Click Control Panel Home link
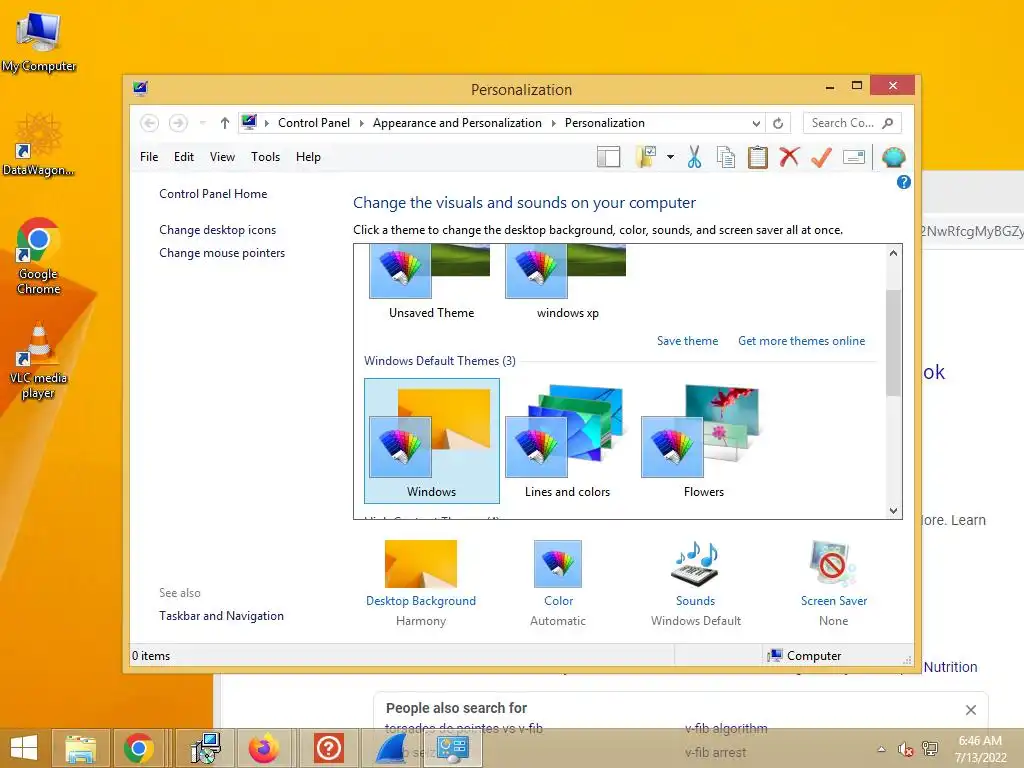Screen dimensions: 1024x768 tap(213, 194)
